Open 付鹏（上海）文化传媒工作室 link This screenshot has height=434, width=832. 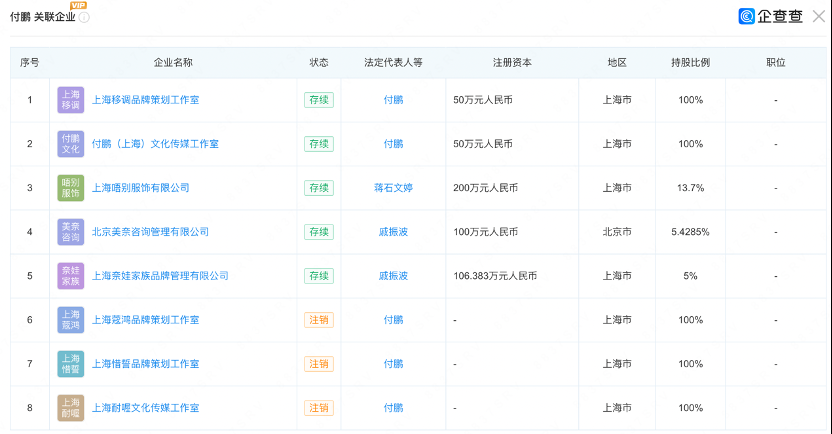(155, 144)
